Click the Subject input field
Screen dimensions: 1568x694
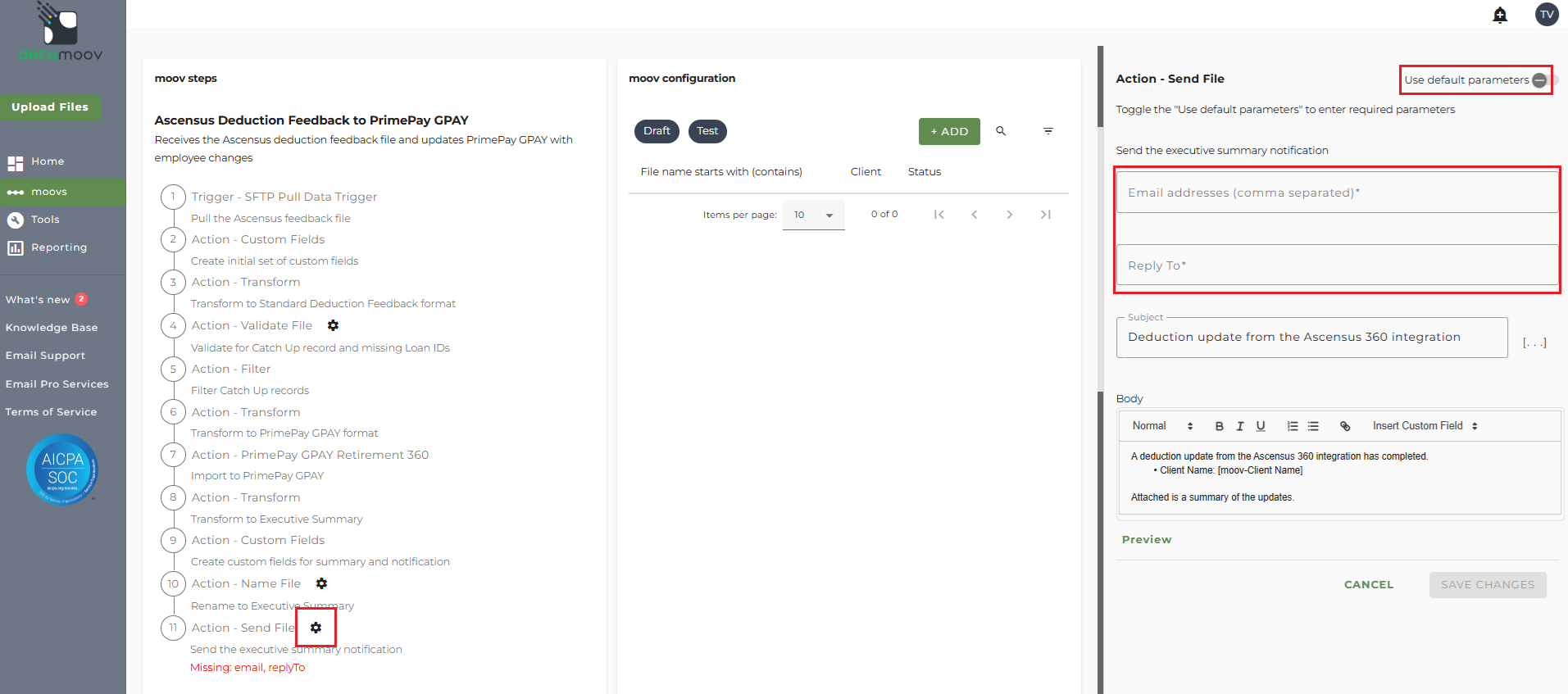click(x=1311, y=338)
